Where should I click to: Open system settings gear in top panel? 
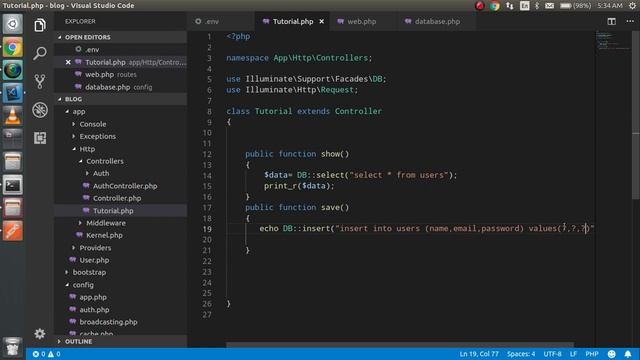point(632,6)
